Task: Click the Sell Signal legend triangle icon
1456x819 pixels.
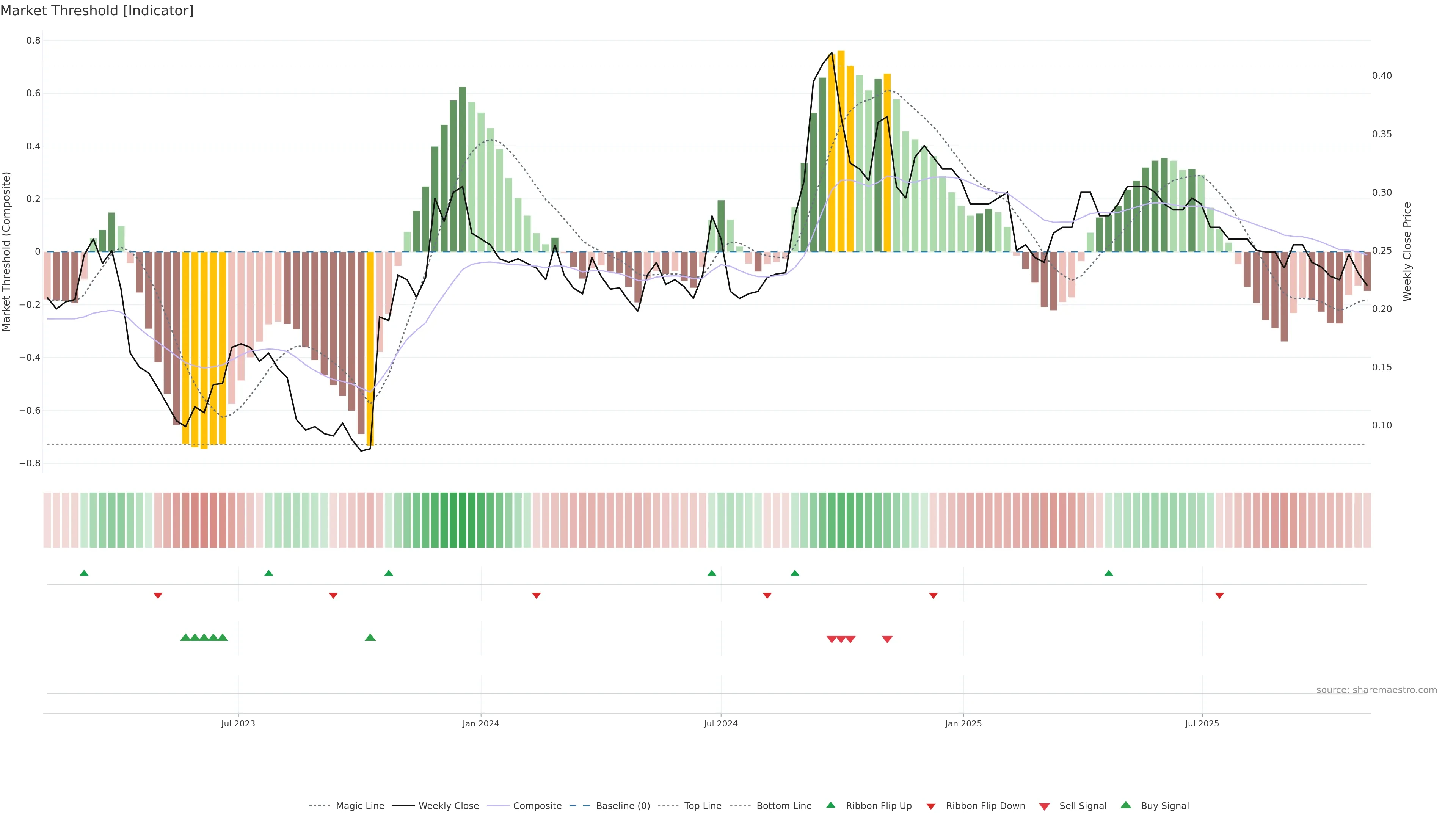Action: point(1044,806)
